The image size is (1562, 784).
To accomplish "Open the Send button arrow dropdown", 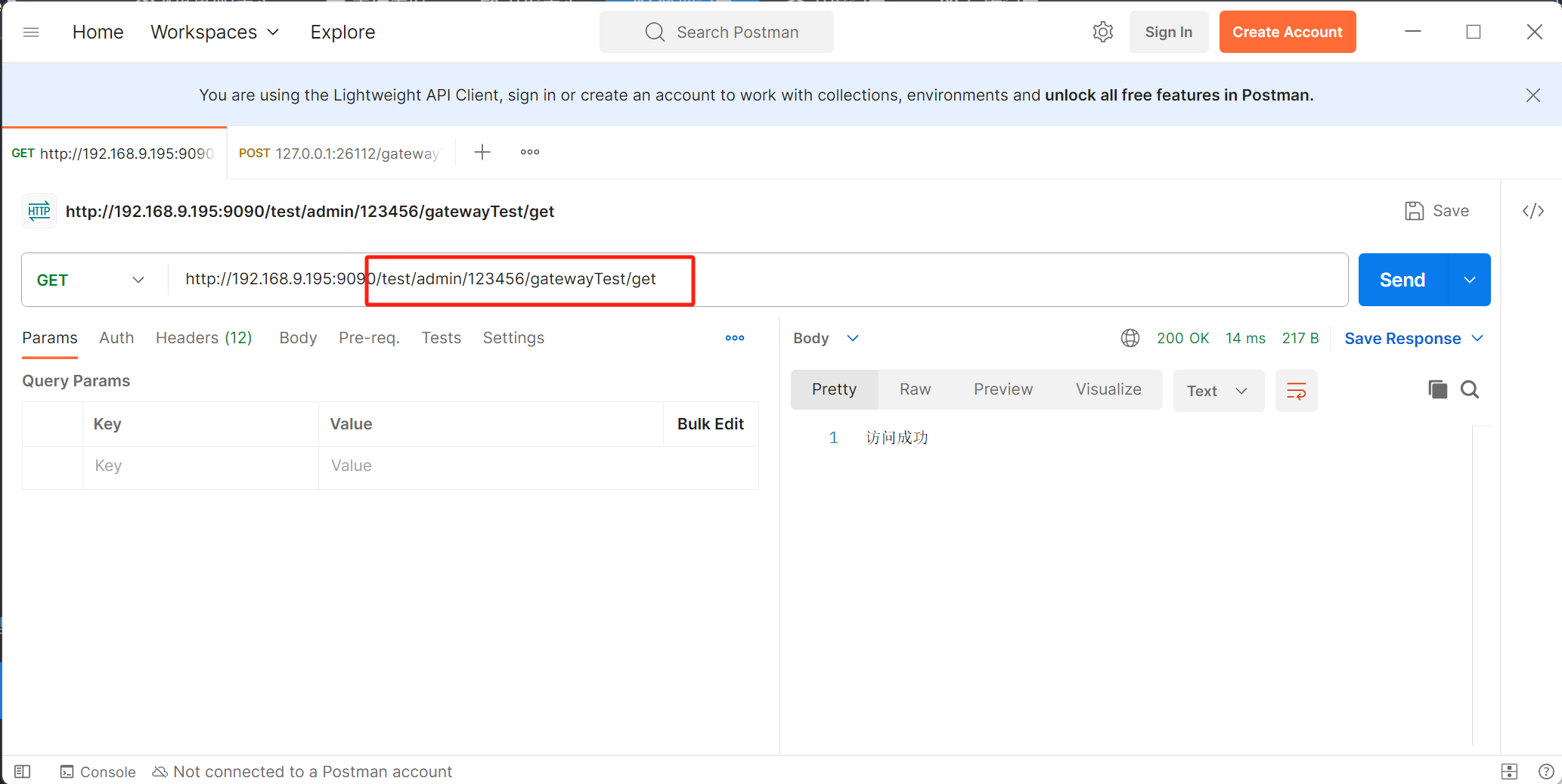I will pyautogui.click(x=1469, y=280).
